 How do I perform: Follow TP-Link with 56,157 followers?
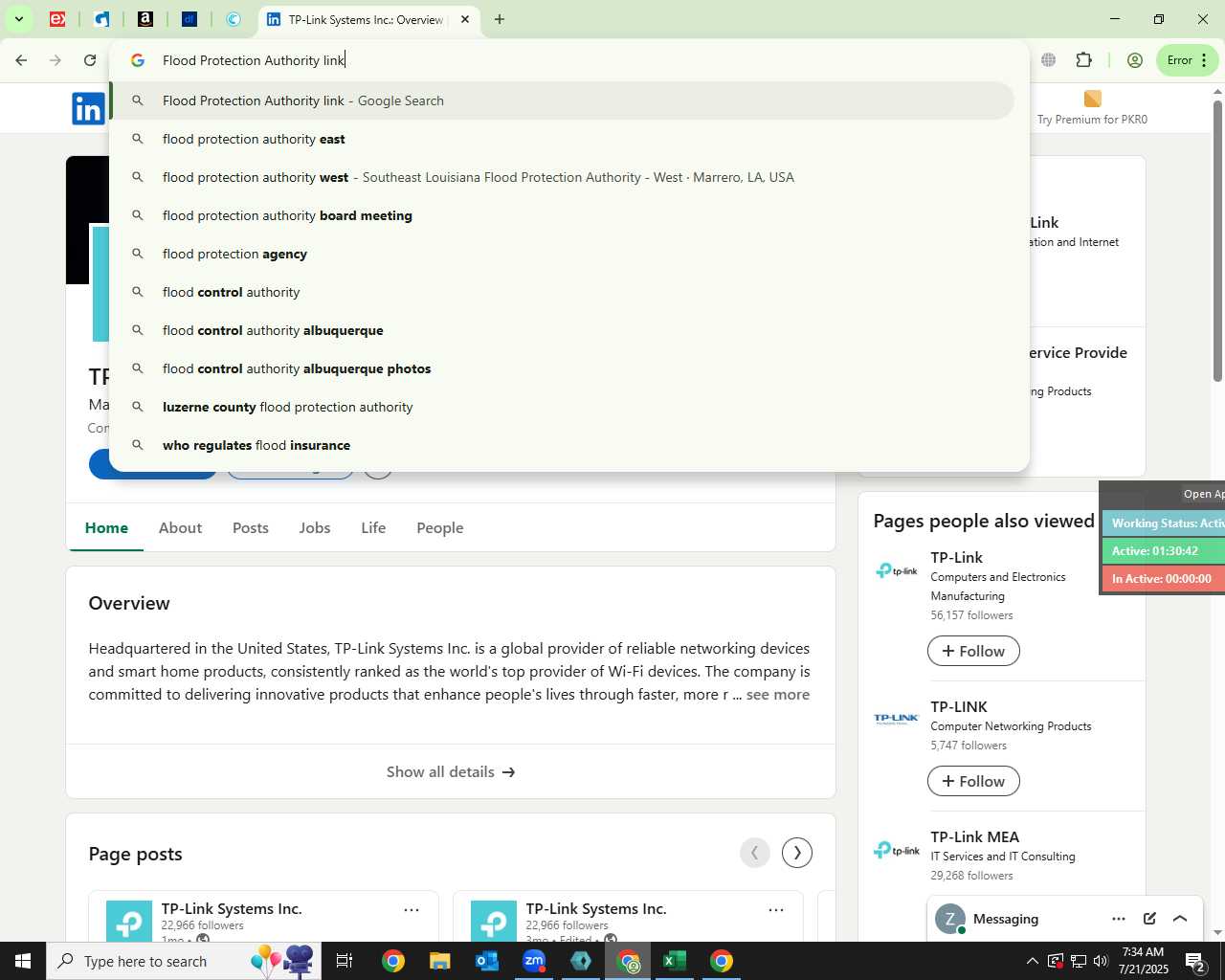pos(973,651)
